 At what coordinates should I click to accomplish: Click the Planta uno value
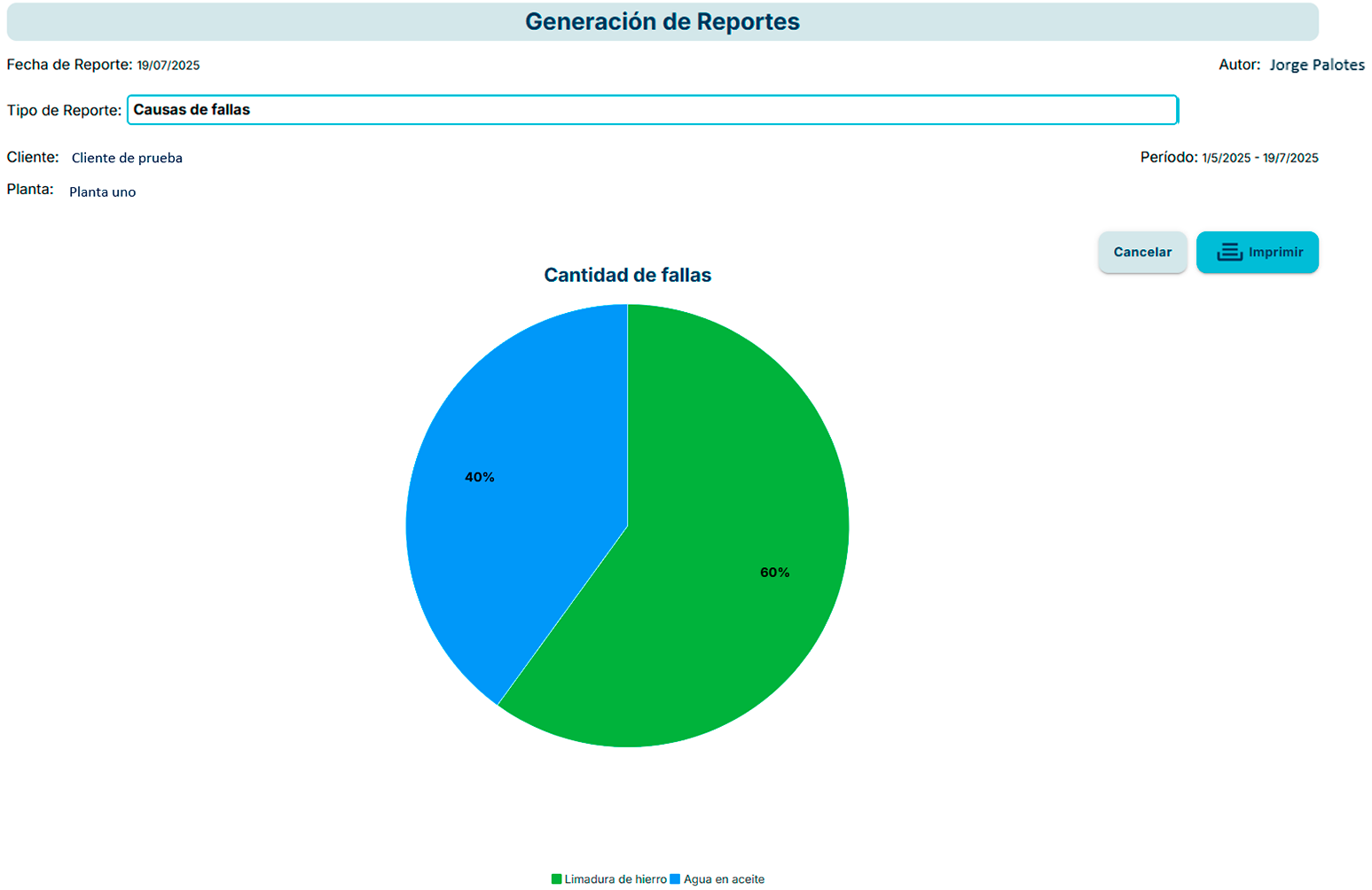tap(103, 191)
